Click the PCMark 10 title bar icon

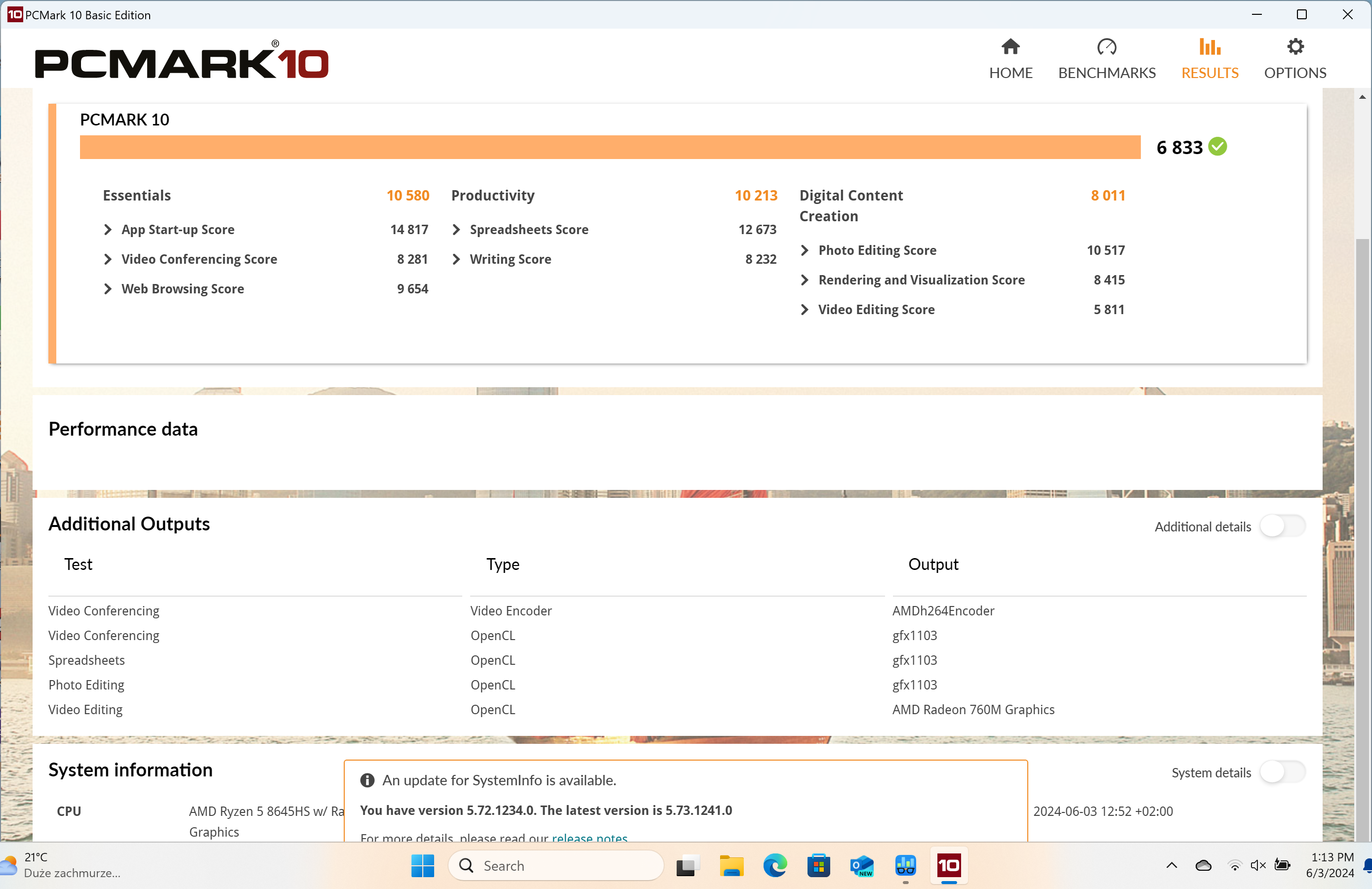(x=14, y=14)
